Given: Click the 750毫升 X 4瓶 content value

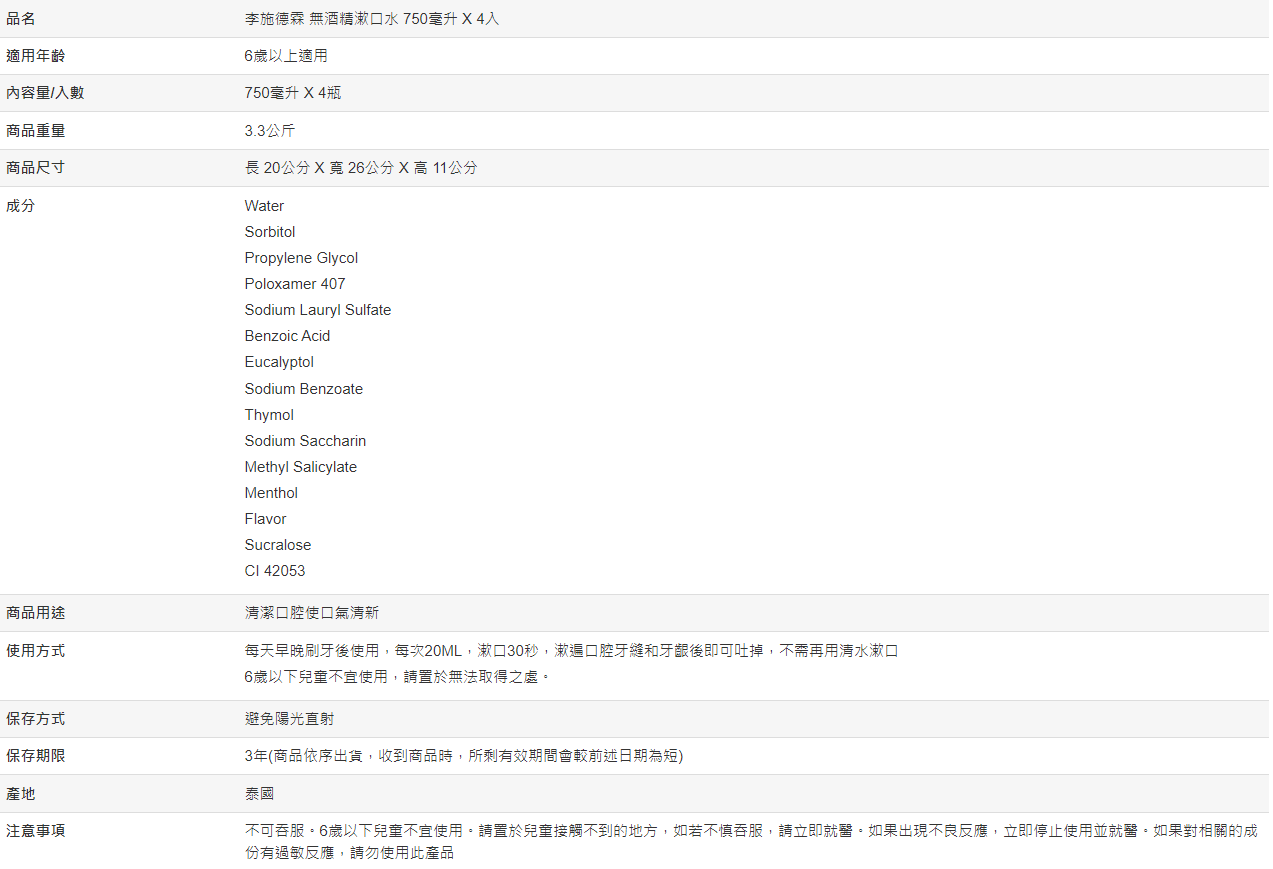Looking at the screenshot, I should click(x=292, y=93).
